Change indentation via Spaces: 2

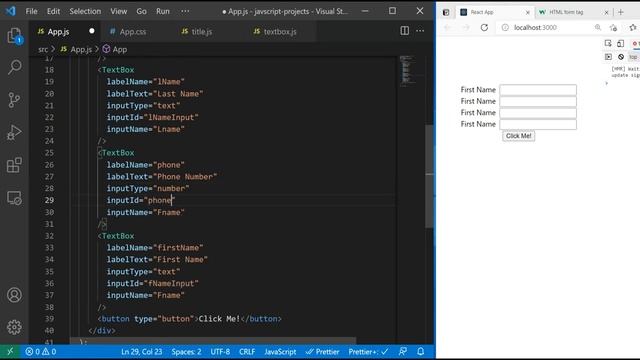pos(186,351)
